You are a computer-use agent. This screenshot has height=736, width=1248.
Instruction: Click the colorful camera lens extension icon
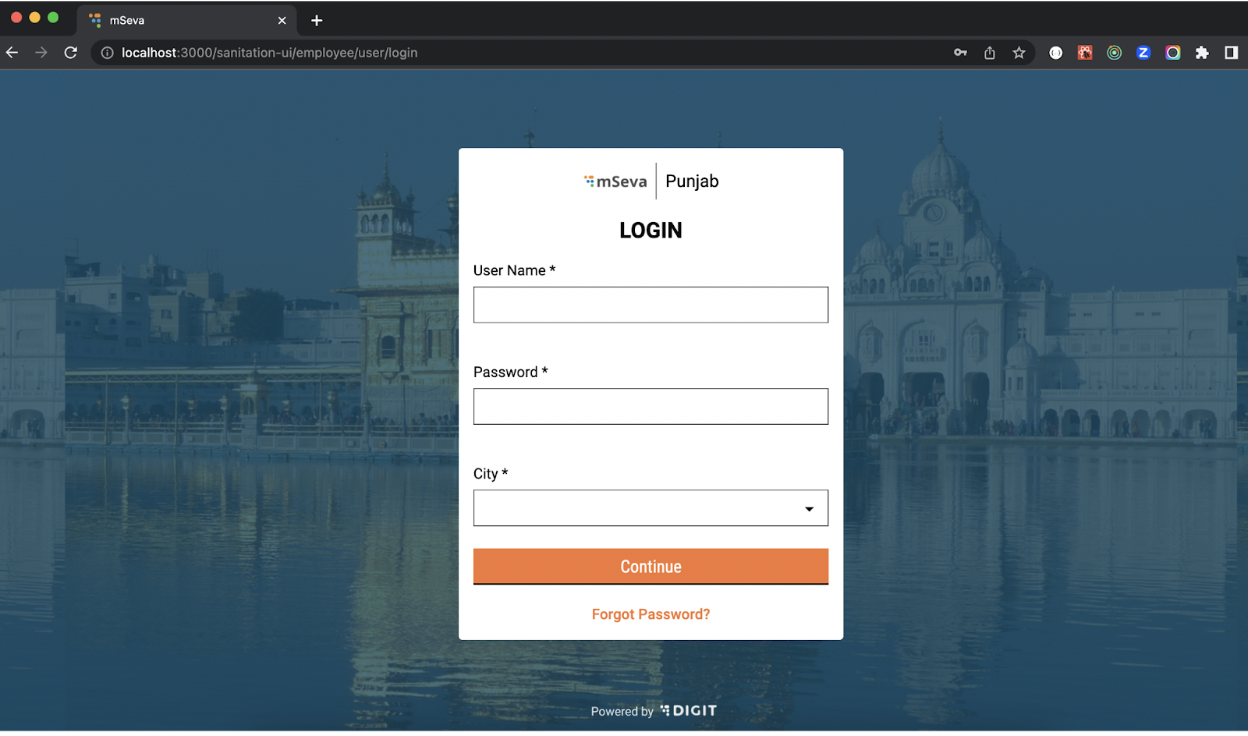pyautogui.click(x=1173, y=53)
